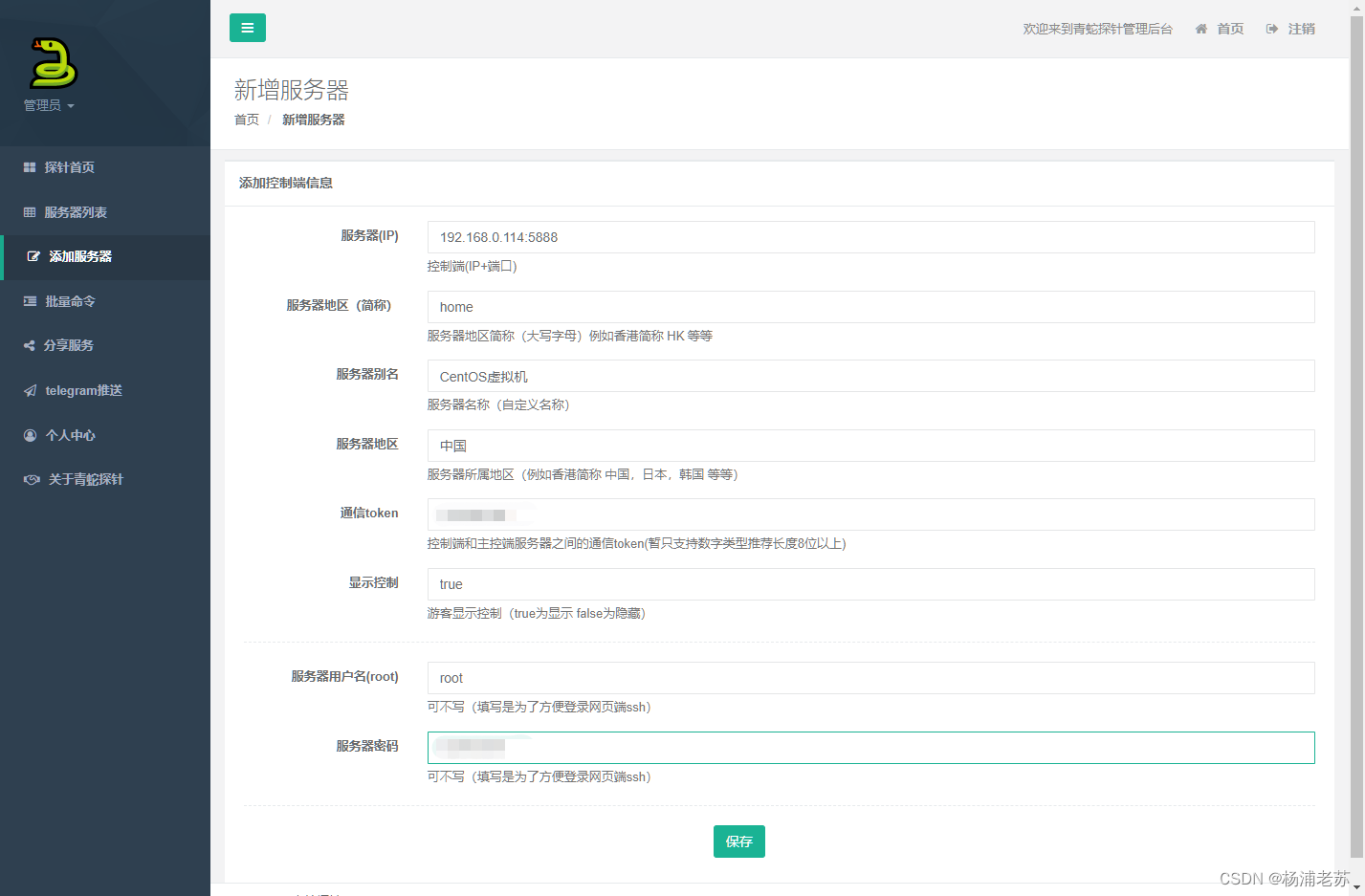Image resolution: width=1365 pixels, height=896 pixels.
Task: Select the 服务器列表 server list icon
Action: click(30, 211)
